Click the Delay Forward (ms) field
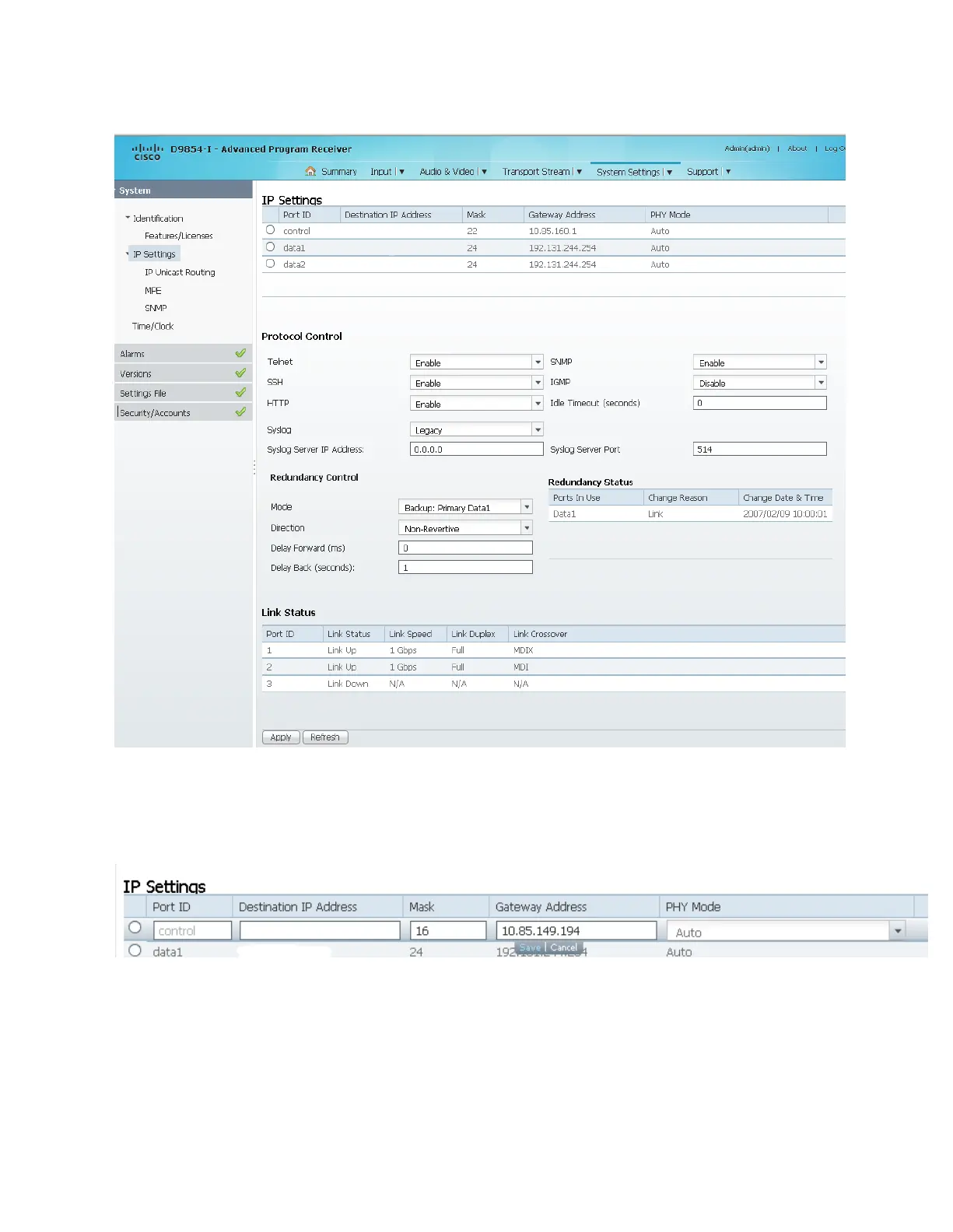 (x=465, y=548)
